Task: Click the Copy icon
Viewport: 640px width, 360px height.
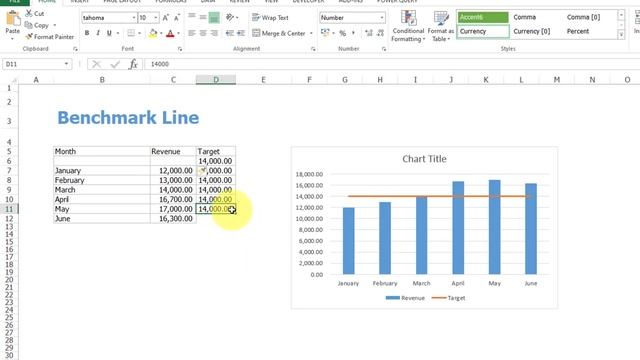Action: coord(29,25)
